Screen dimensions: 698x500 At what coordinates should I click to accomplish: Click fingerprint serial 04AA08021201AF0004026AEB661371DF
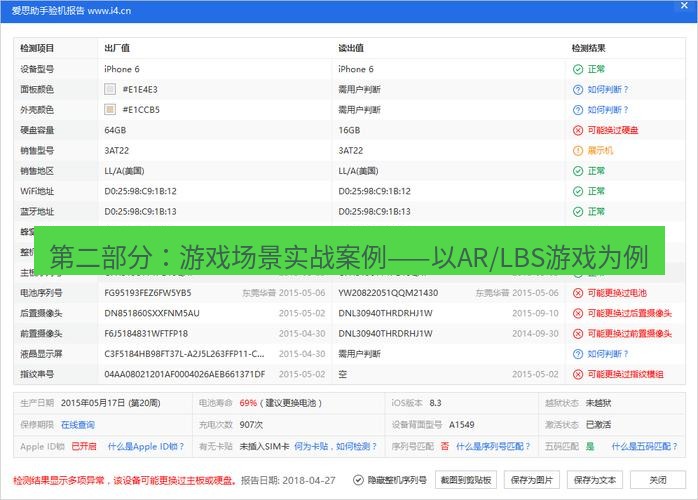click(x=185, y=374)
